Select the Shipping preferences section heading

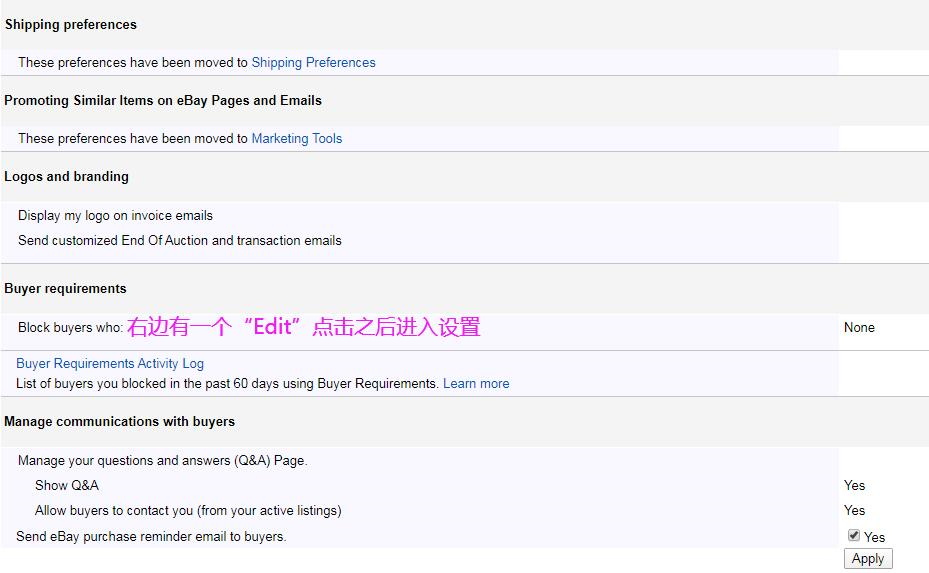(71, 24)
